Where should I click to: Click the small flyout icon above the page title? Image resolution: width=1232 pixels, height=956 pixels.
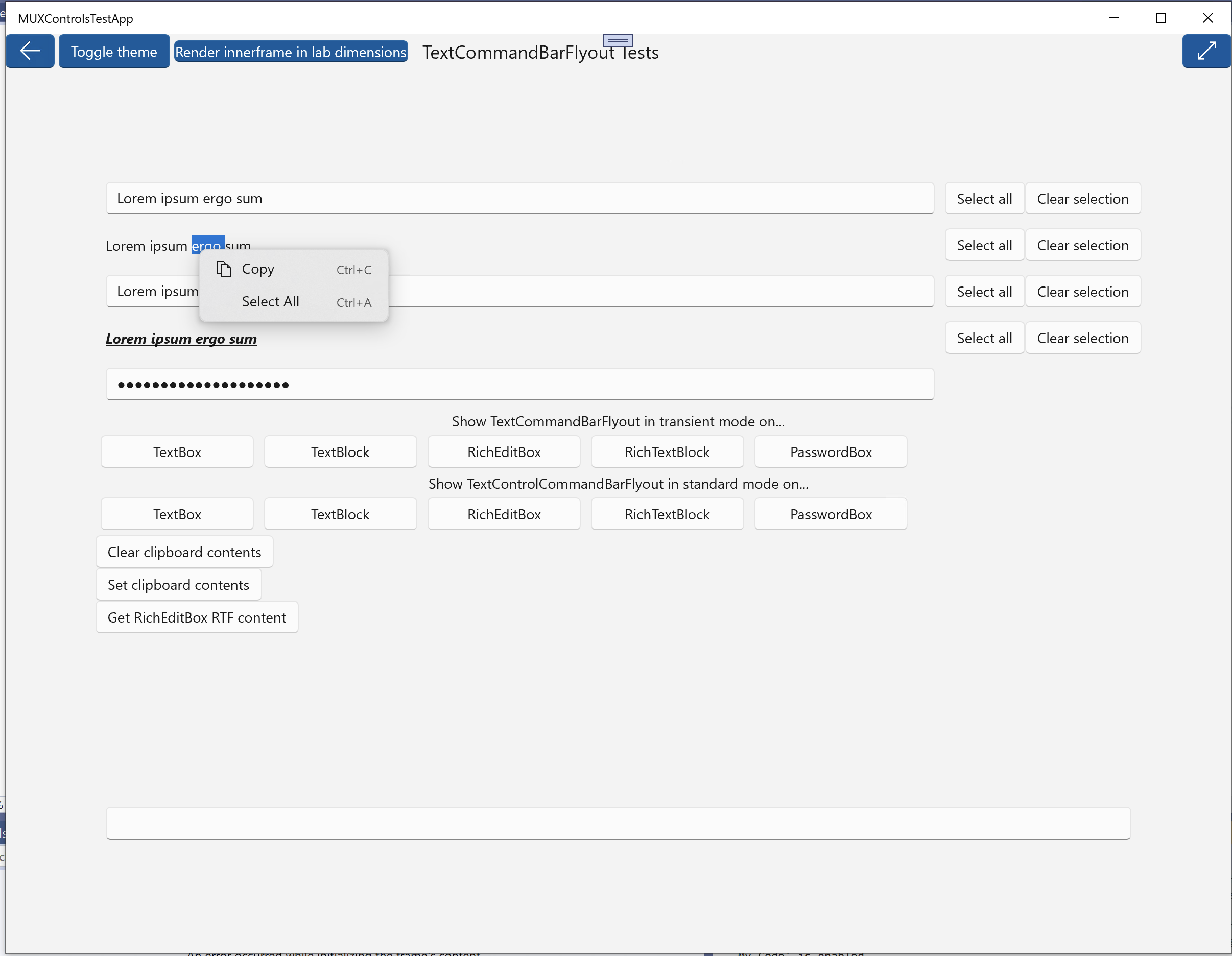(618, 41)
